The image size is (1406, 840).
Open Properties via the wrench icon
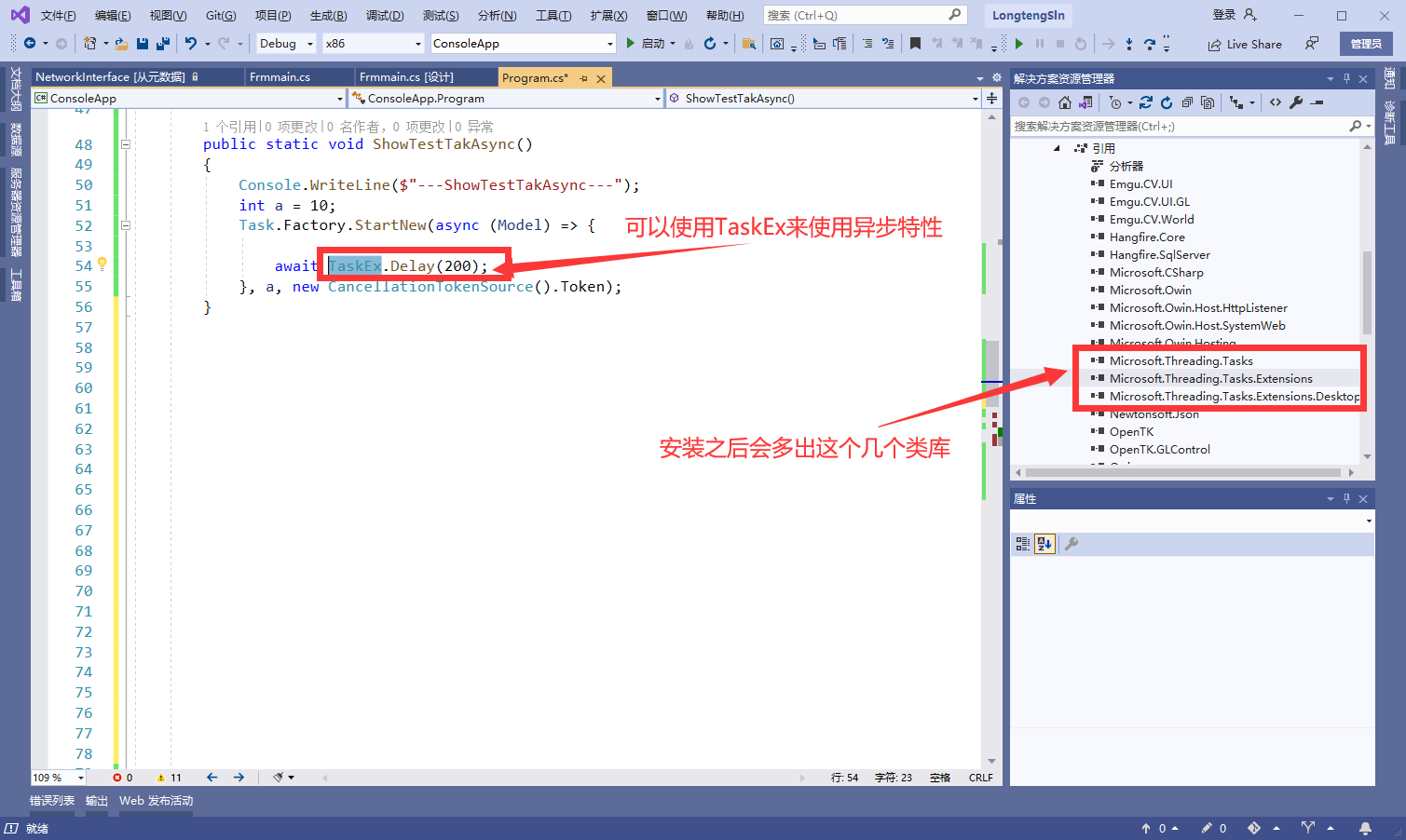click(1296, 102)
